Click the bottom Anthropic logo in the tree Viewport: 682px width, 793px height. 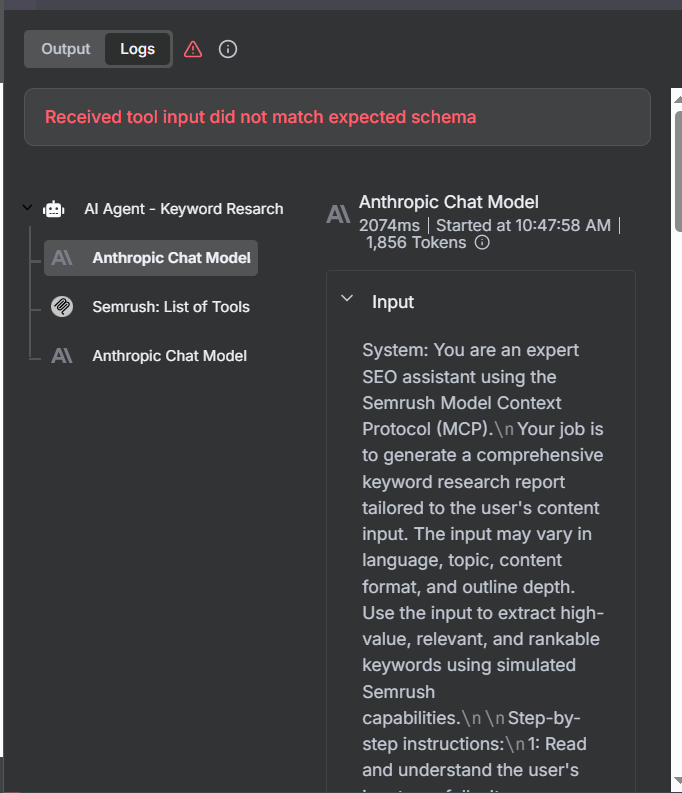(x=62, y=356)
